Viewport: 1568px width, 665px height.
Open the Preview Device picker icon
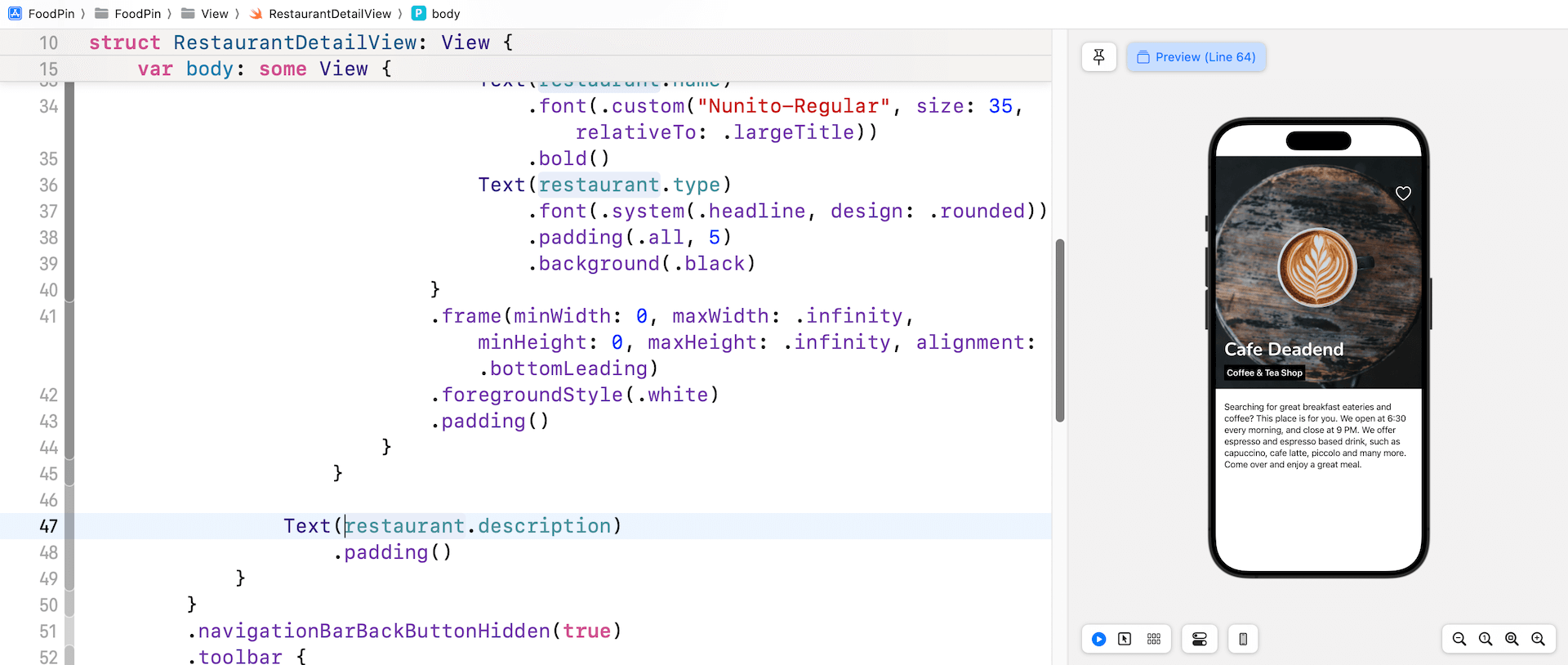1242,639
